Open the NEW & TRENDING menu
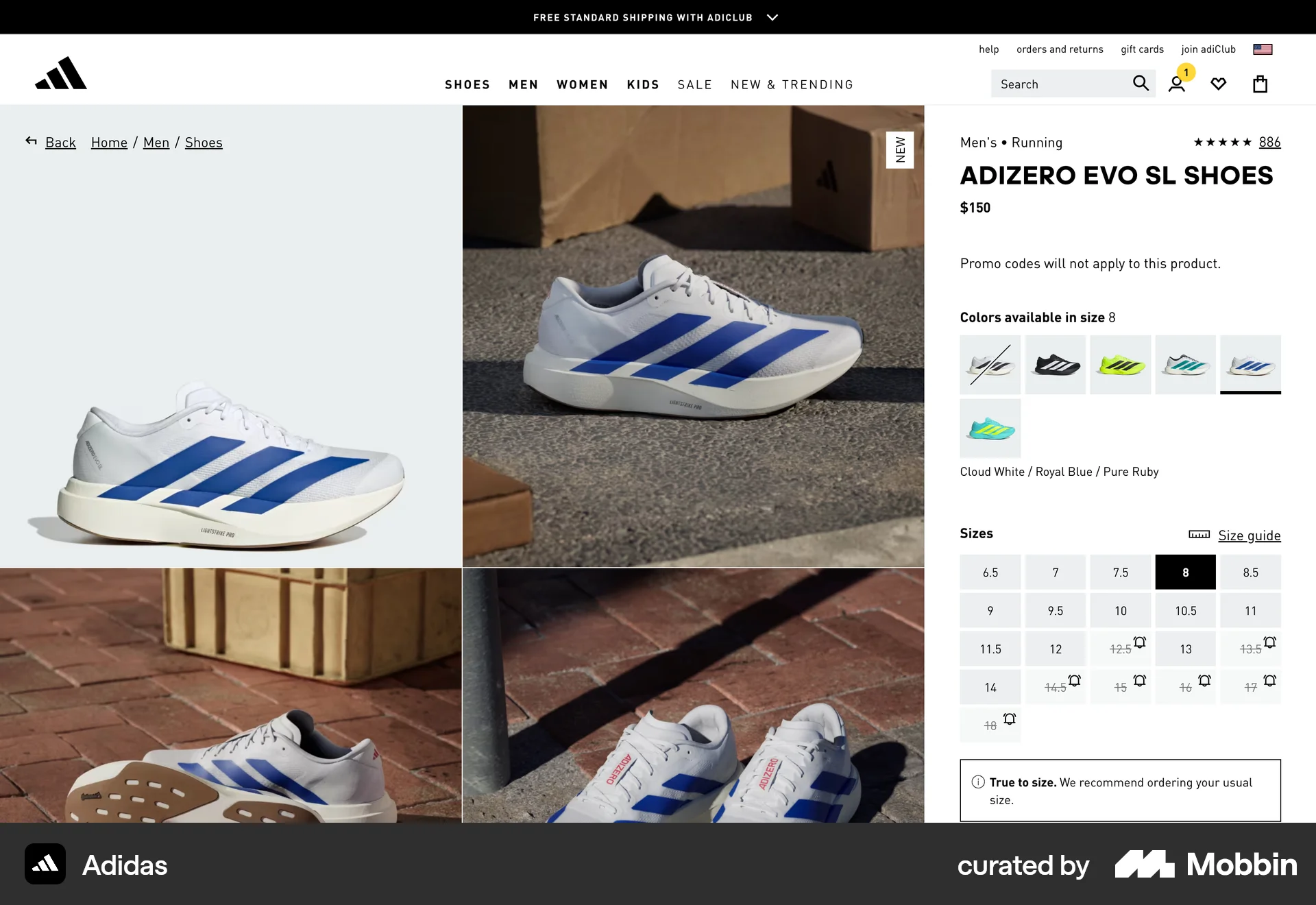 792,84
